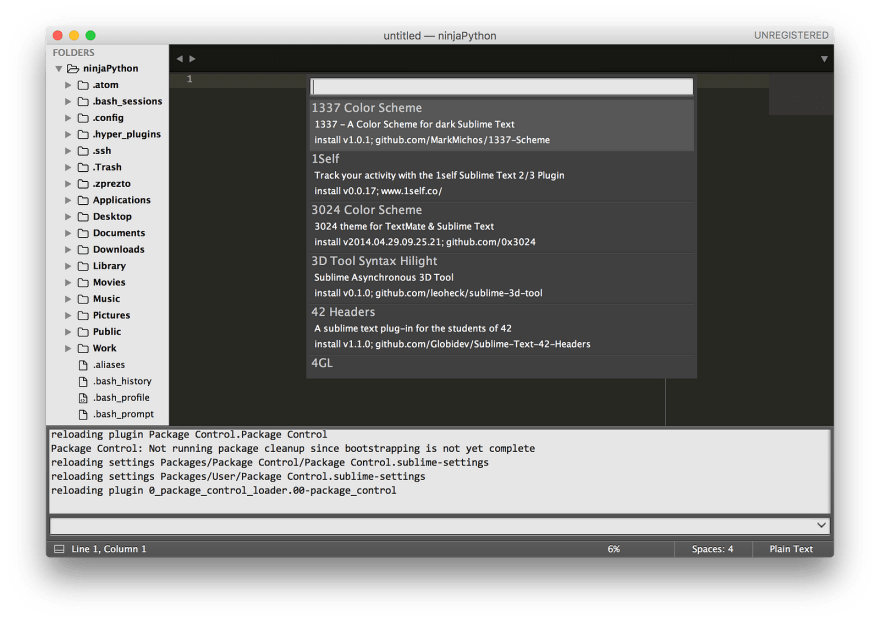Select the 42 Headers package

click(502, 329)
